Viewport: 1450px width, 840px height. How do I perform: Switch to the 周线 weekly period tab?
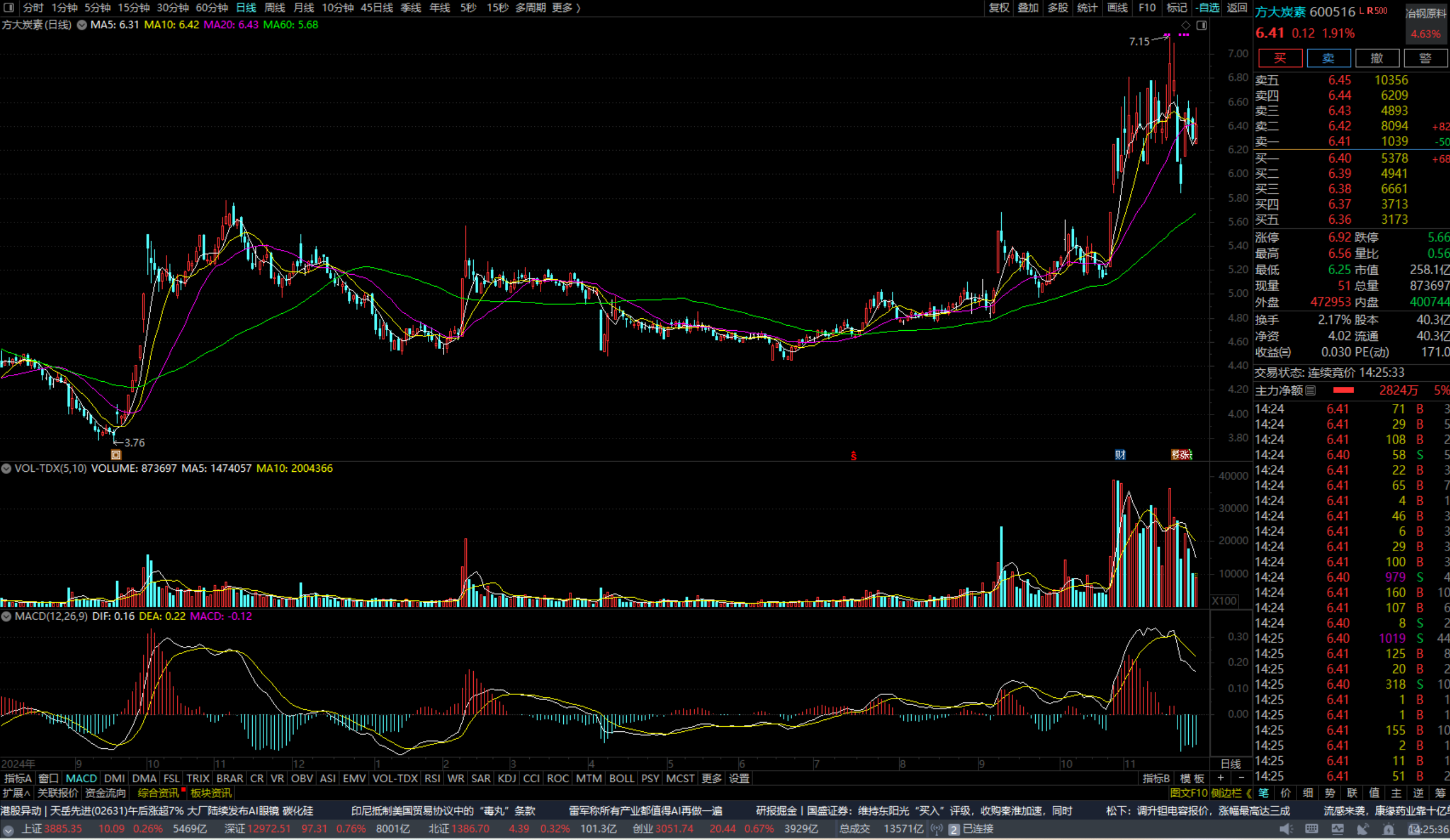pos(274,7)
